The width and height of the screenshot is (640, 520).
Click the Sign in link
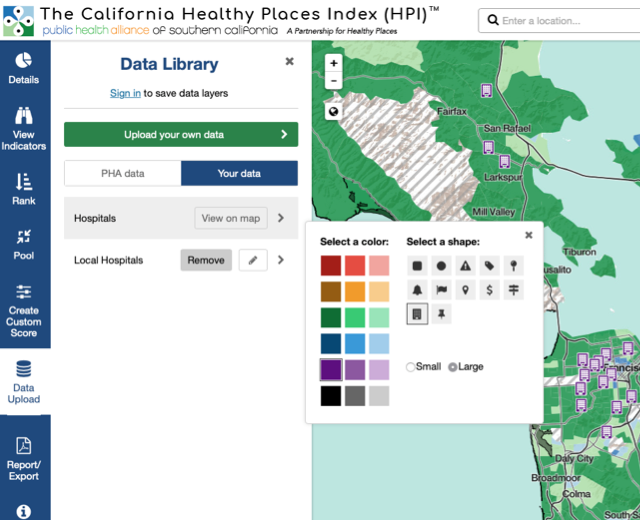125,93
